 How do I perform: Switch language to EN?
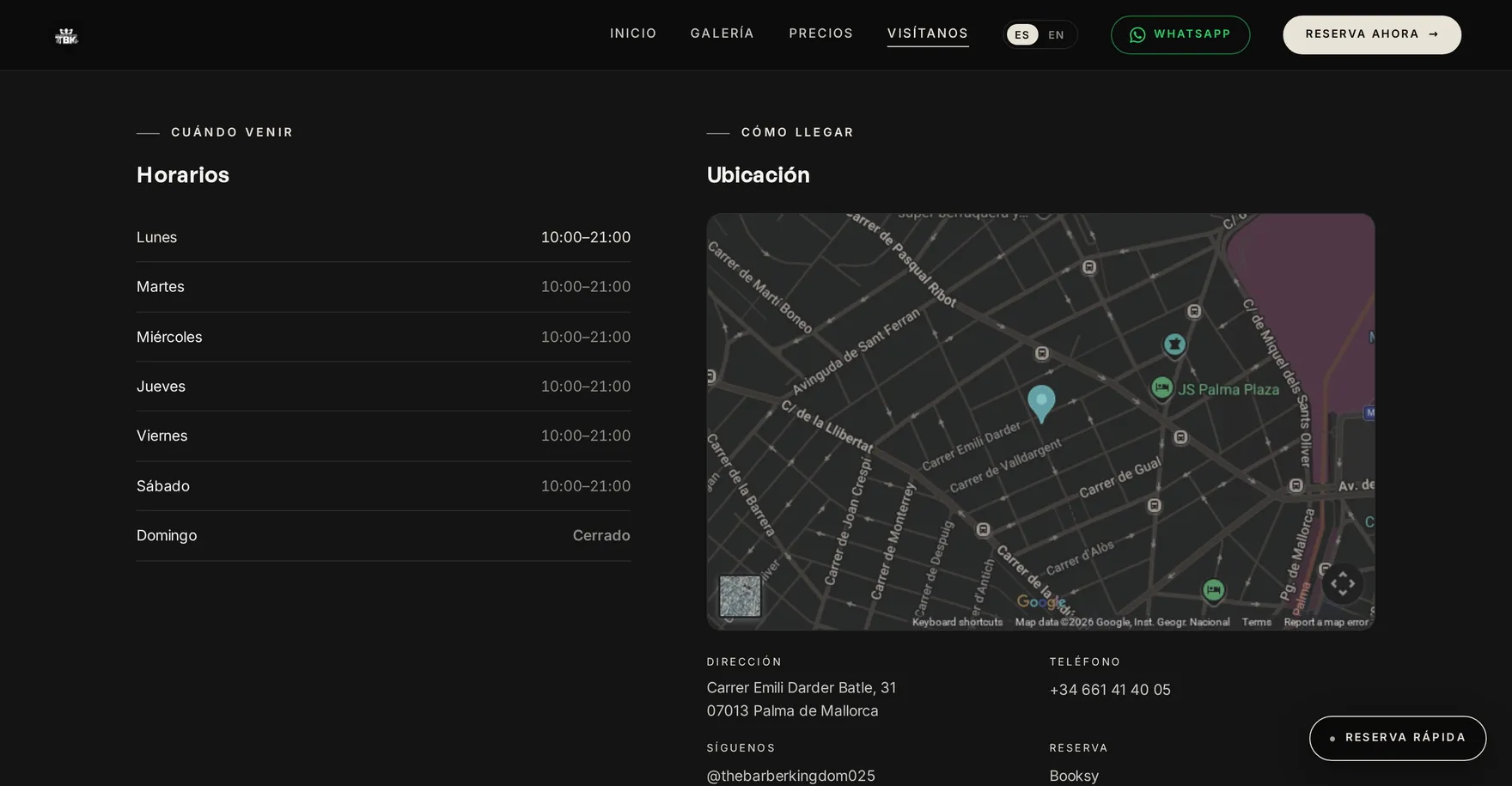[1056, 35]
